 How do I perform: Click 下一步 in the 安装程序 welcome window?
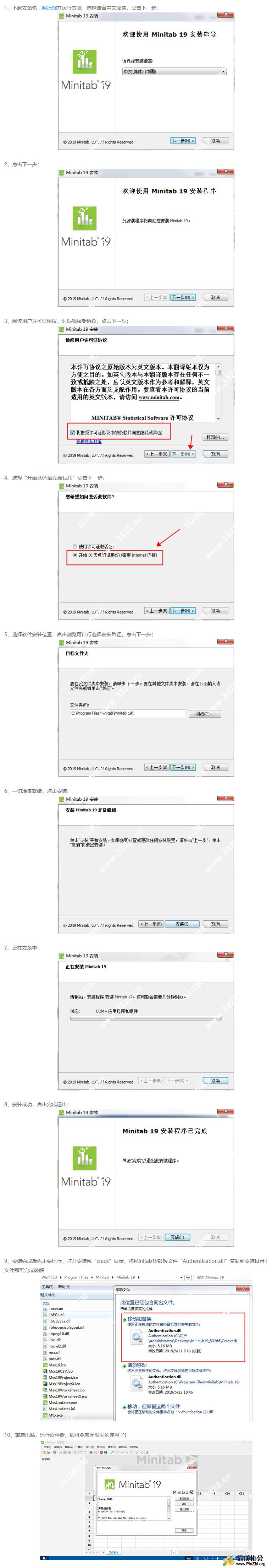(x=183, y=297)
